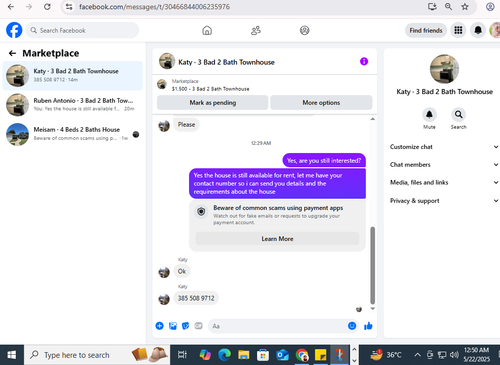This screenshot has height=365, width=500.
Task: Open Meisam 4 Beds 2 Baths House chat
Action: point(73,134)
